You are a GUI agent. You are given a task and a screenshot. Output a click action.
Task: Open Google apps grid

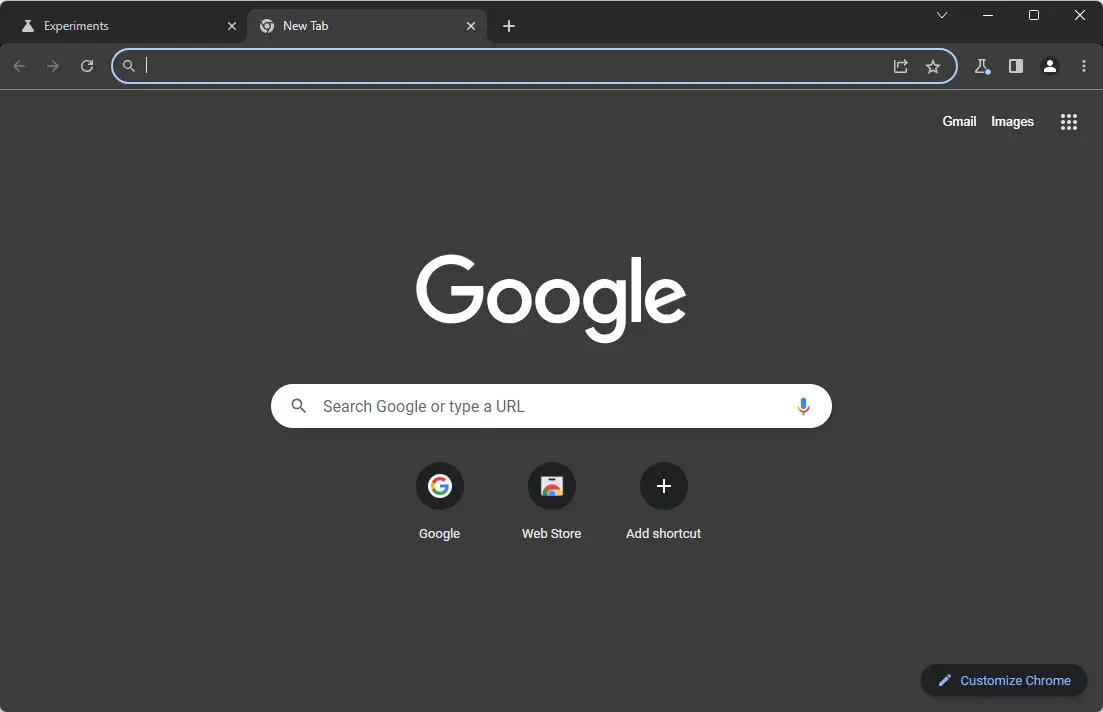(x=1069, y=122)
